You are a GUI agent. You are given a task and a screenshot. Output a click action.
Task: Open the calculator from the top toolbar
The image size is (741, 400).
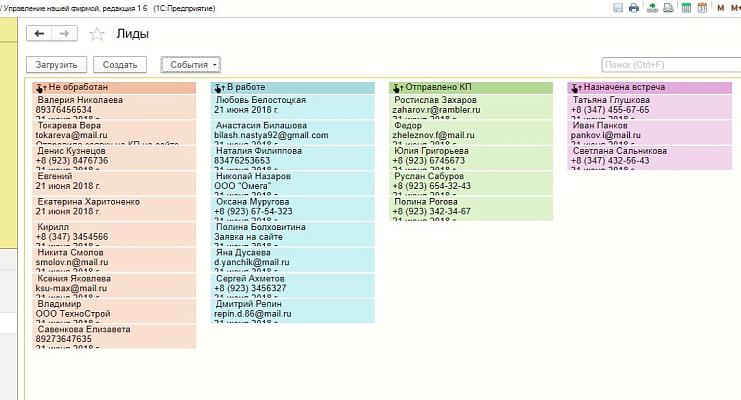point(685,8)
